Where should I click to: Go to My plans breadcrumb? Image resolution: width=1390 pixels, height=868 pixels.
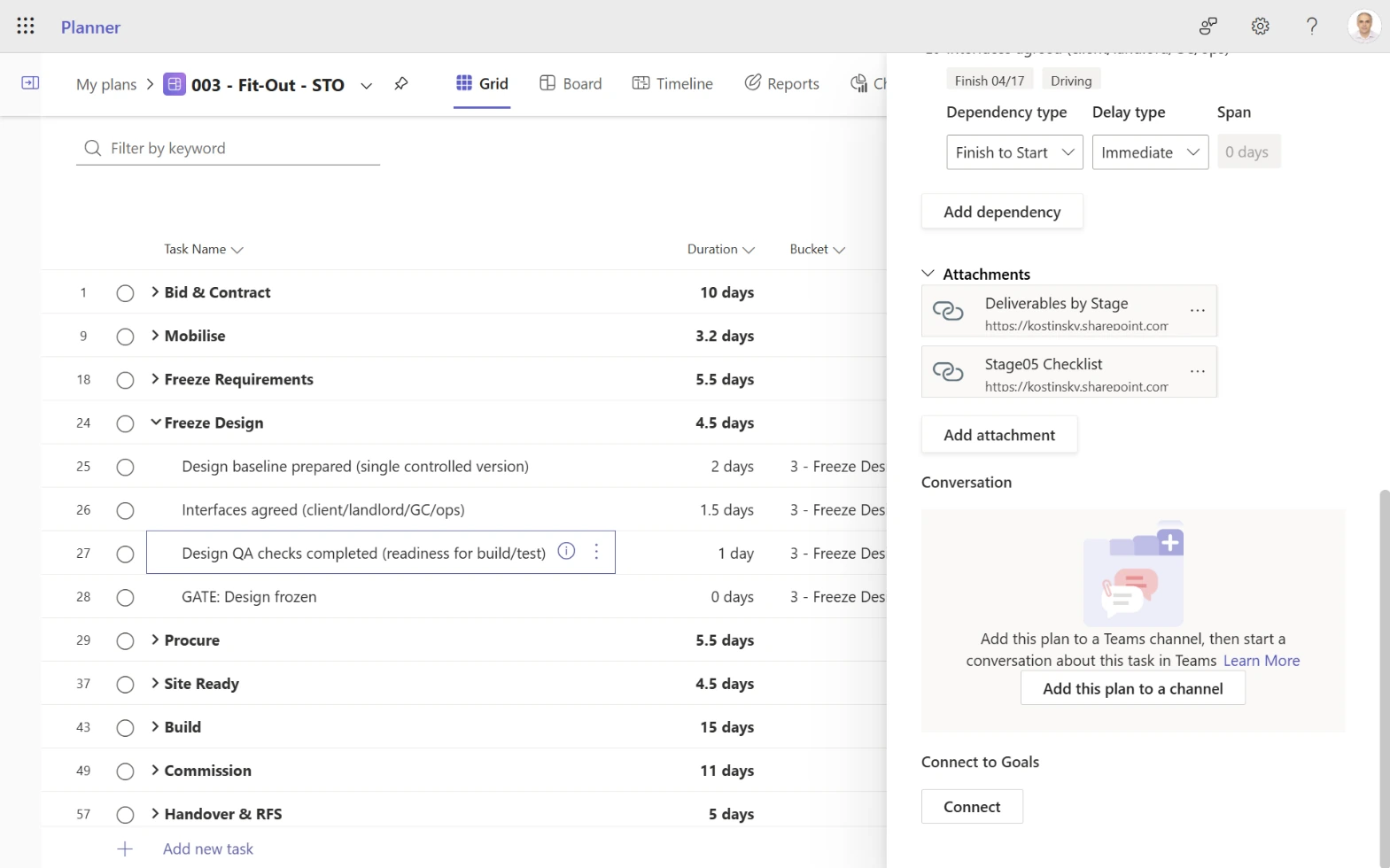pyautogui.click(x=106, y=84)
